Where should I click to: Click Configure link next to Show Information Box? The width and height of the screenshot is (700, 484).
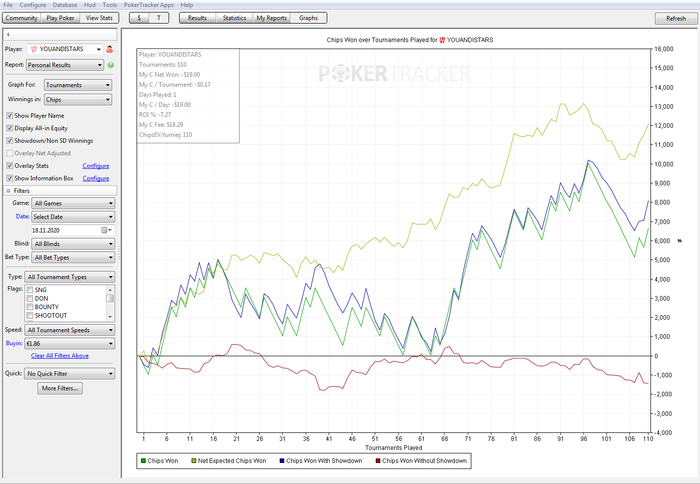pos(96,178)
